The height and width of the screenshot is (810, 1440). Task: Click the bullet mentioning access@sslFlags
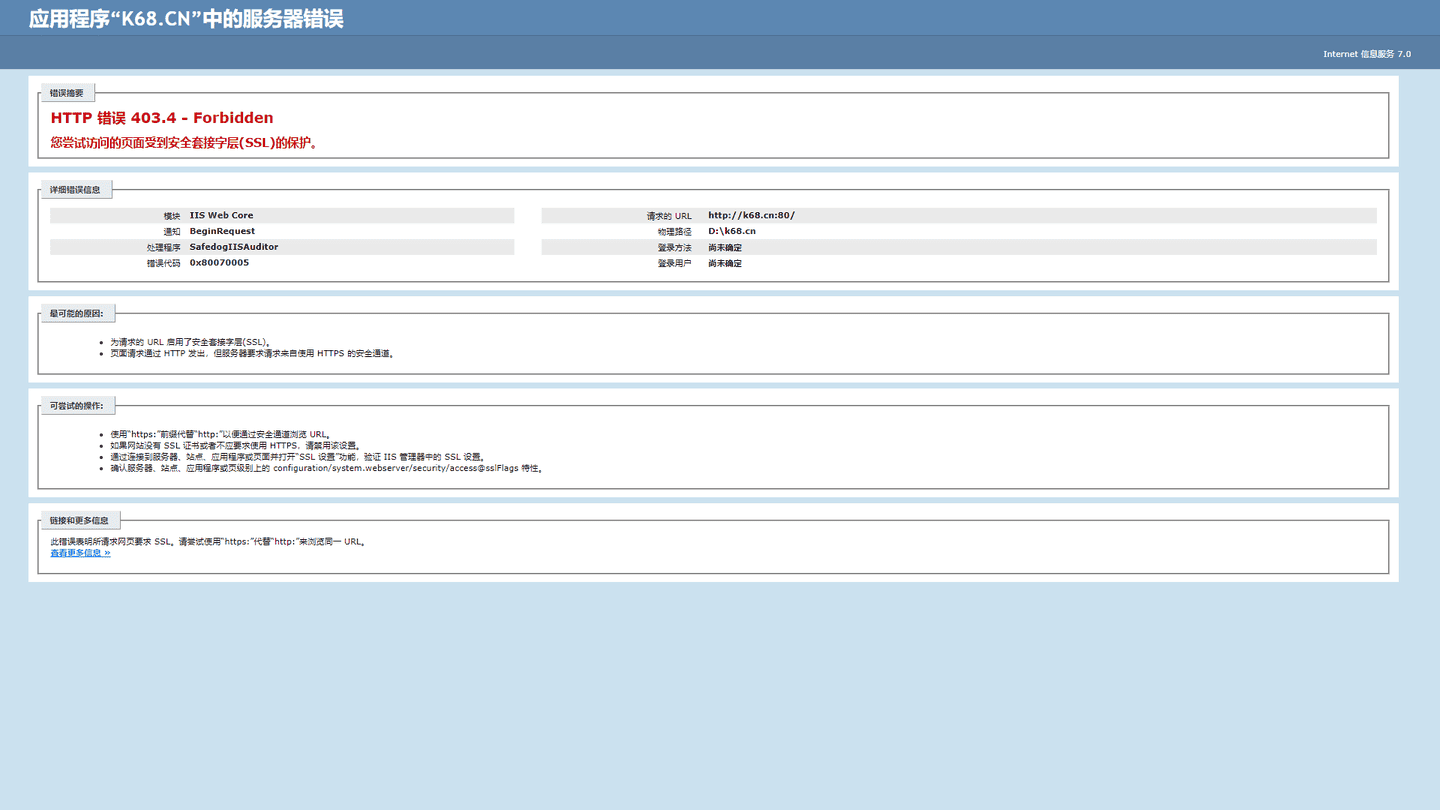[327, 468]
